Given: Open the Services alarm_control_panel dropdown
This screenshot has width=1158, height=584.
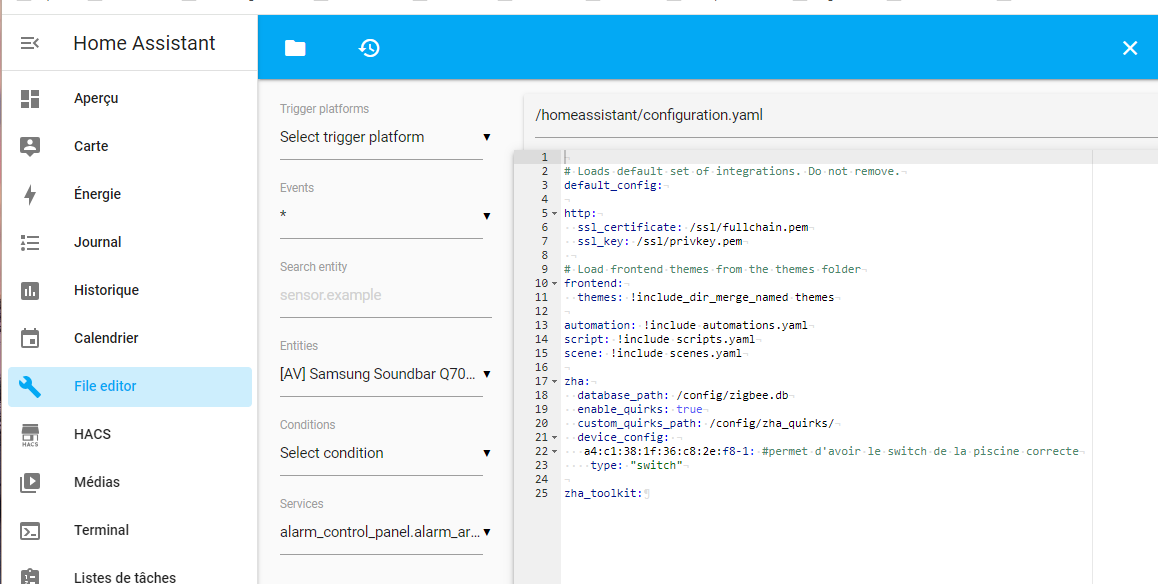Looking at the screenshot, I should 385,532.
